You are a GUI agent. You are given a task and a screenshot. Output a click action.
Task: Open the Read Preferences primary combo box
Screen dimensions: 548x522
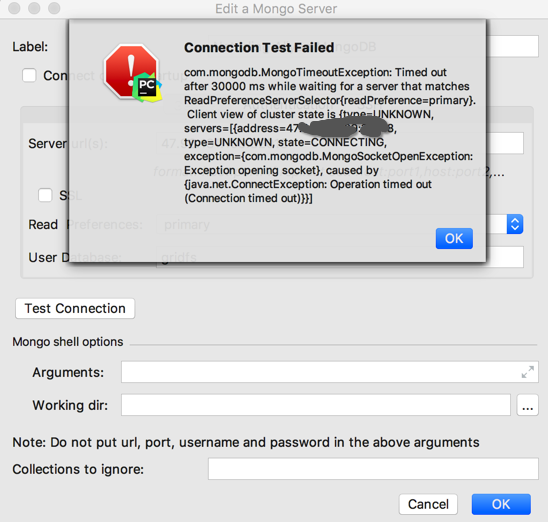pyautogui.click(x=340, y=224)
